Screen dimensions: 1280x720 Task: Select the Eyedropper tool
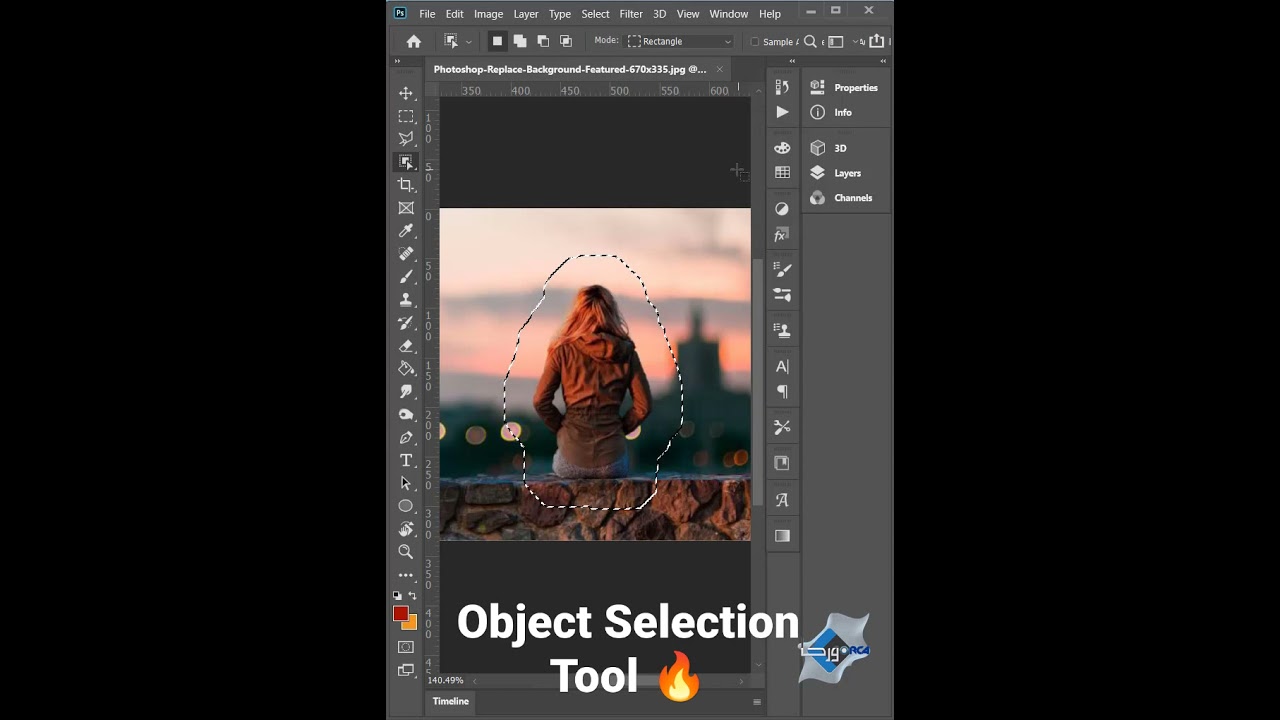tap(406, 231)
